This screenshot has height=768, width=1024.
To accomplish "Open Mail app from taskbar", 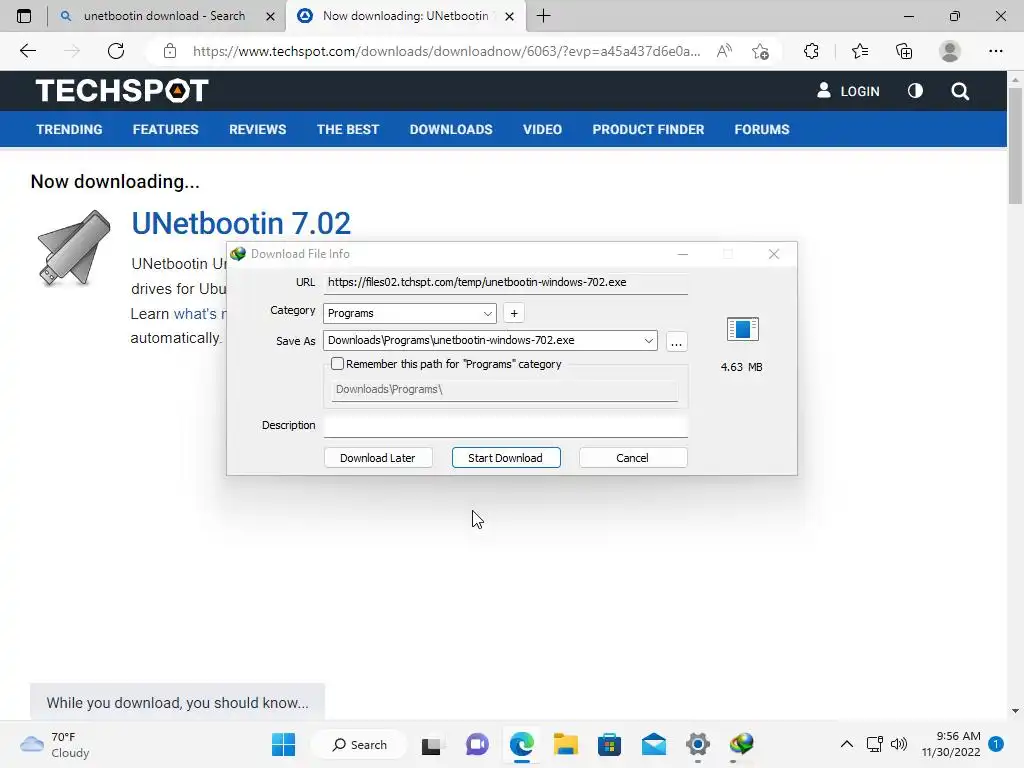I will tap(654, 744).
